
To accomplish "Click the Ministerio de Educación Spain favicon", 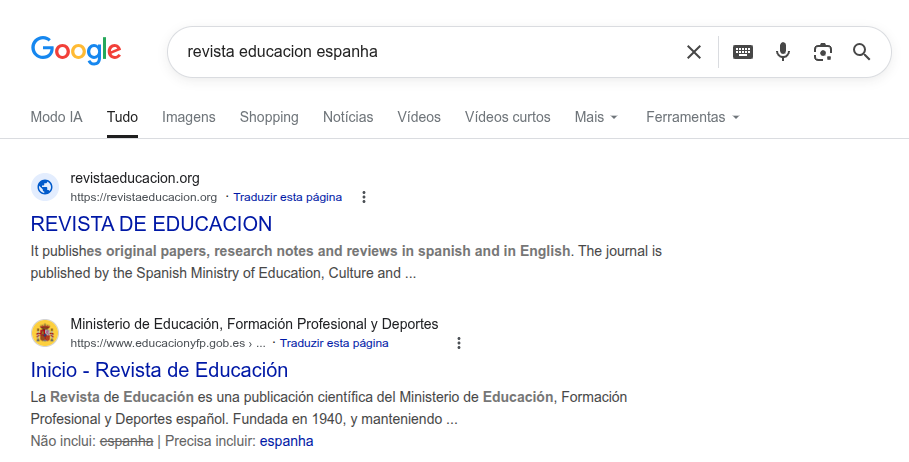I will coord(45,333).
